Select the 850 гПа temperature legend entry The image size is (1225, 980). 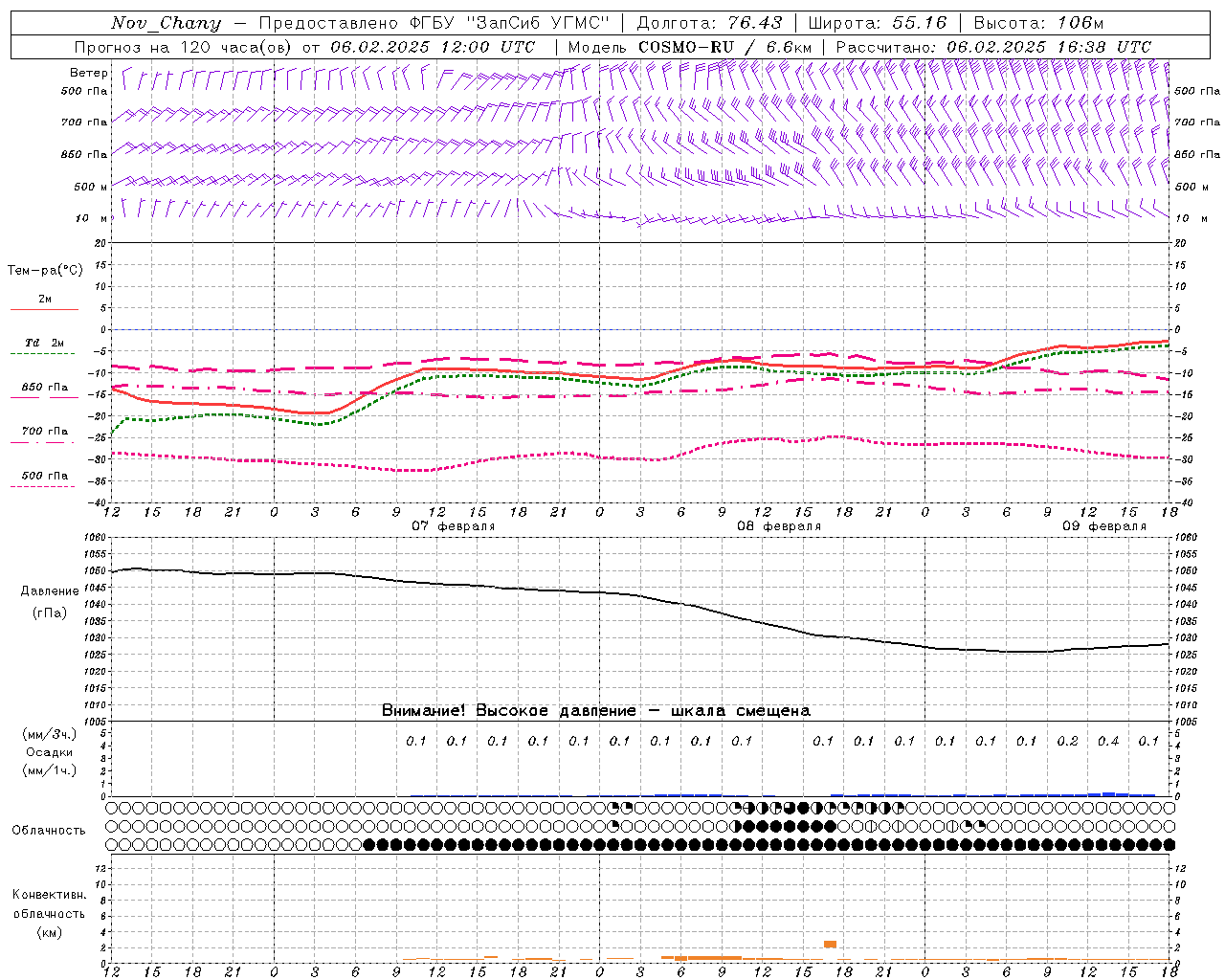[x=44, y=388]
